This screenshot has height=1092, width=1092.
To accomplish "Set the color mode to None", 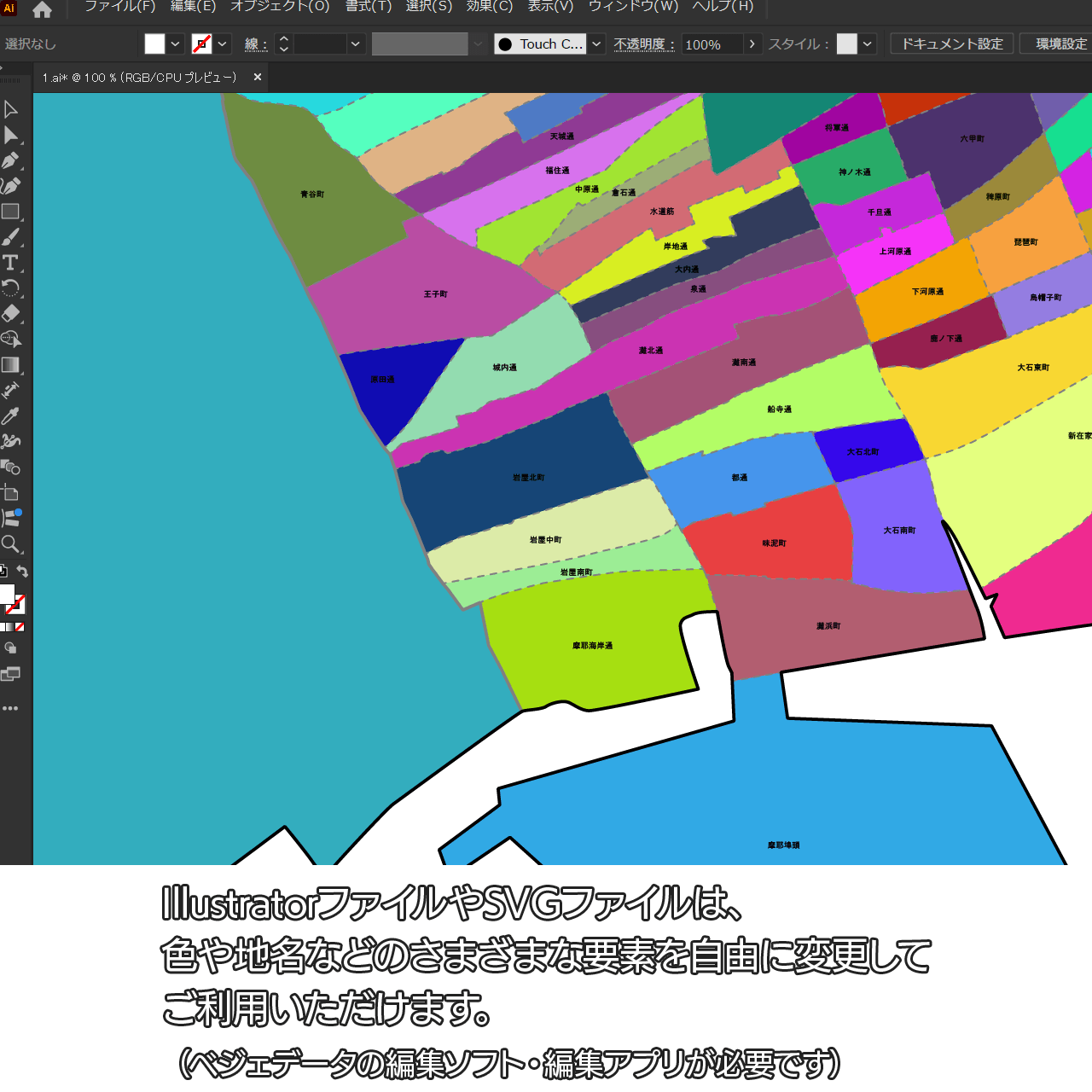I will [x=20, y=627].
